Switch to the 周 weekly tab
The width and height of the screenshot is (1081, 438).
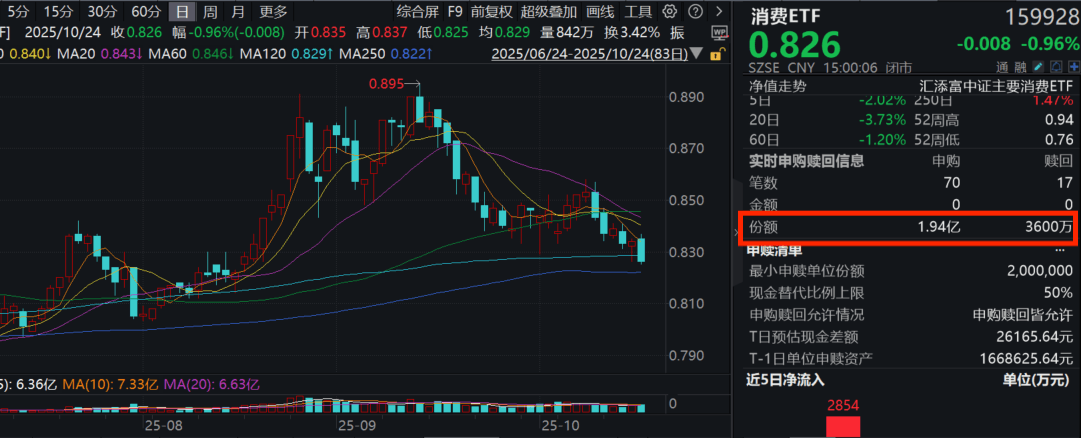209,12
